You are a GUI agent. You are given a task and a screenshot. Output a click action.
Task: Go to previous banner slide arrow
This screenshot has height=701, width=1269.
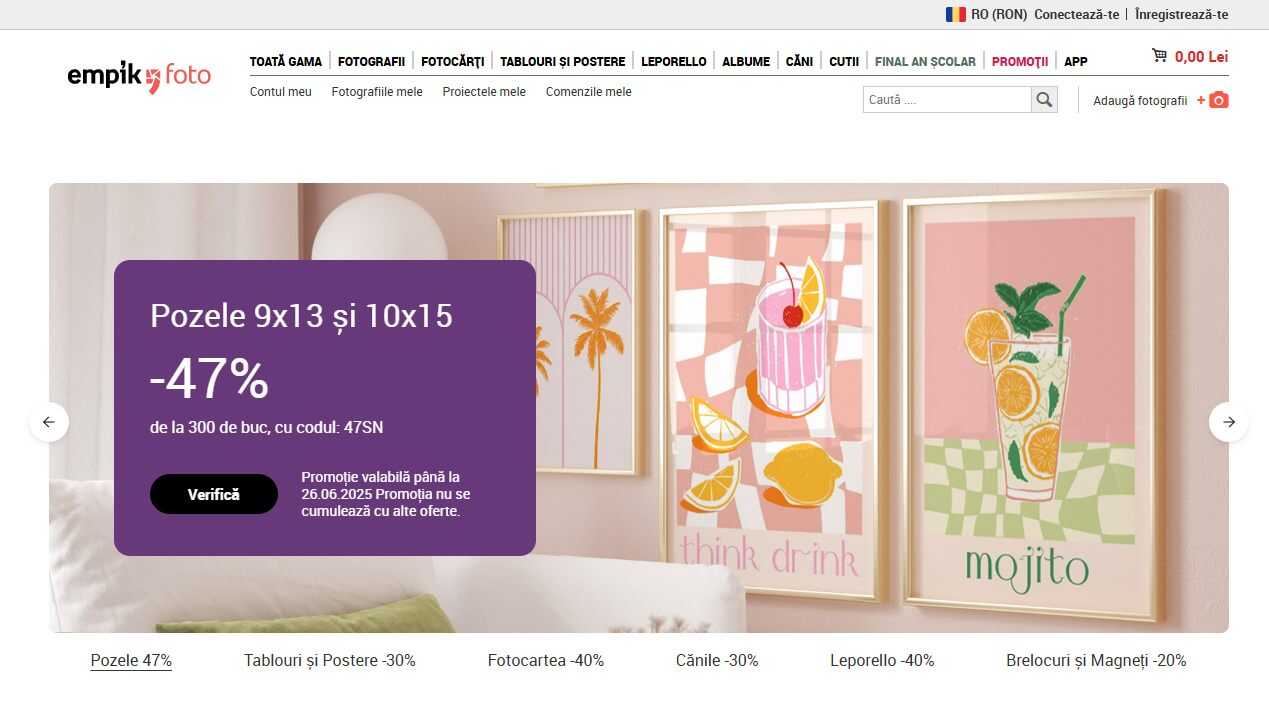point(49,422)
